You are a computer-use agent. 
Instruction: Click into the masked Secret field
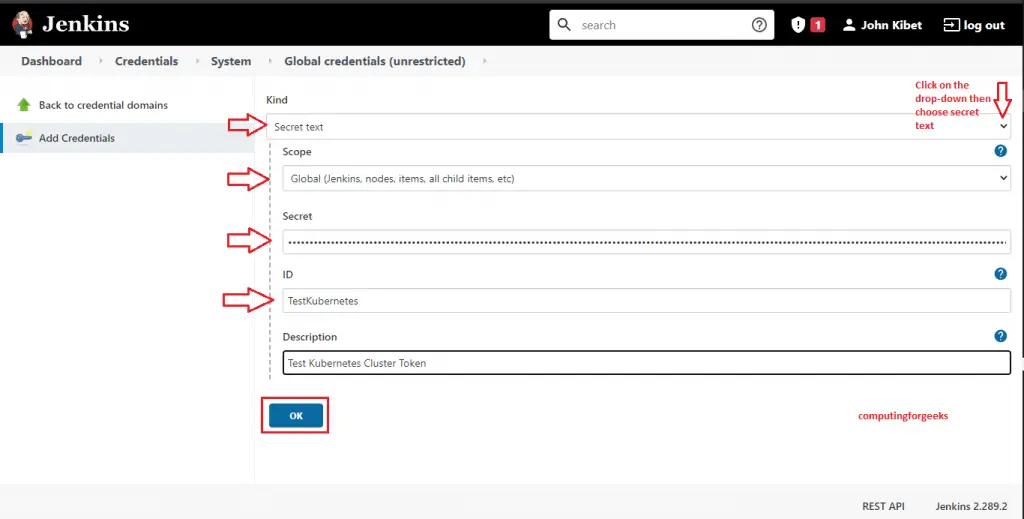(x=647, y=242)
